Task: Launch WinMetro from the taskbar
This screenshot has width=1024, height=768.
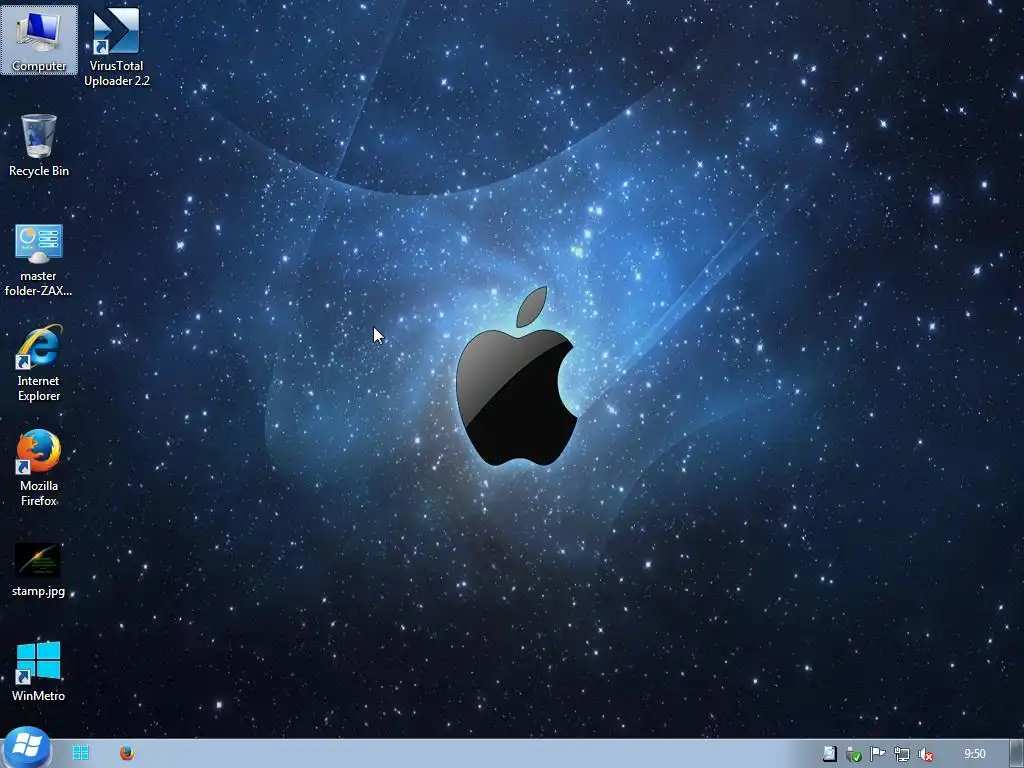Action: [x=81, y=753]
